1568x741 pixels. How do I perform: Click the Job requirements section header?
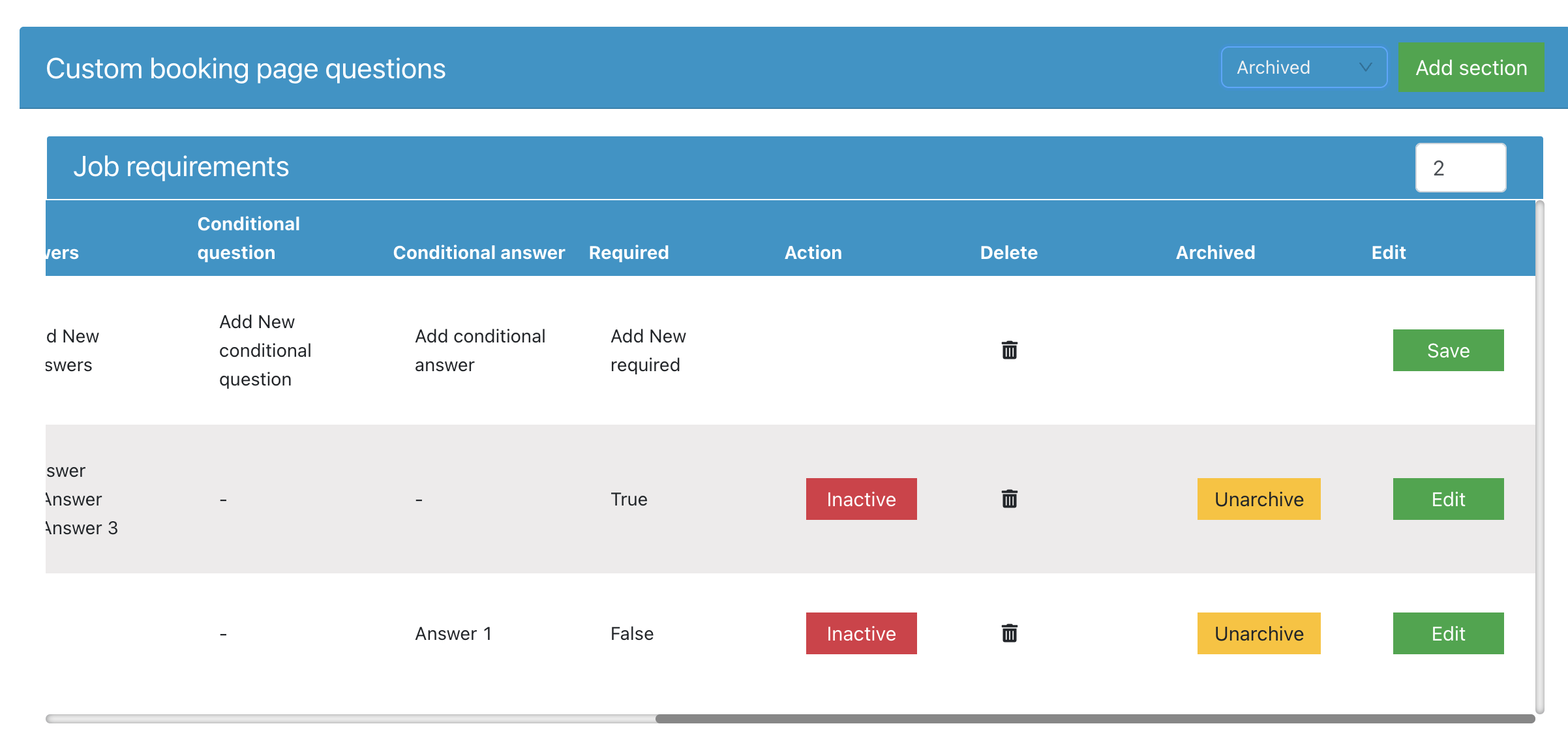(x=181, y=167)
